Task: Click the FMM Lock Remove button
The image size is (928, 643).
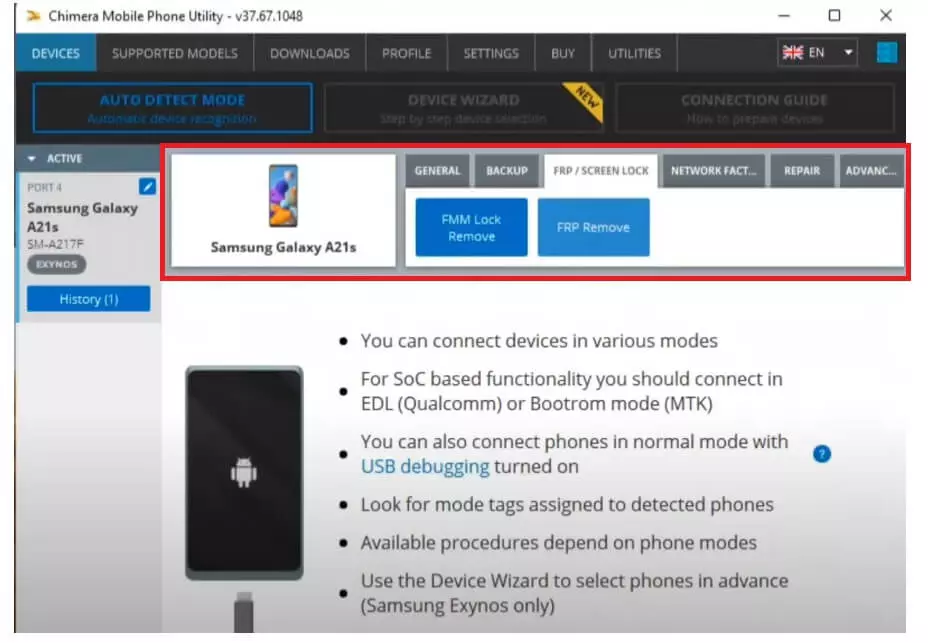Action: 470,227
